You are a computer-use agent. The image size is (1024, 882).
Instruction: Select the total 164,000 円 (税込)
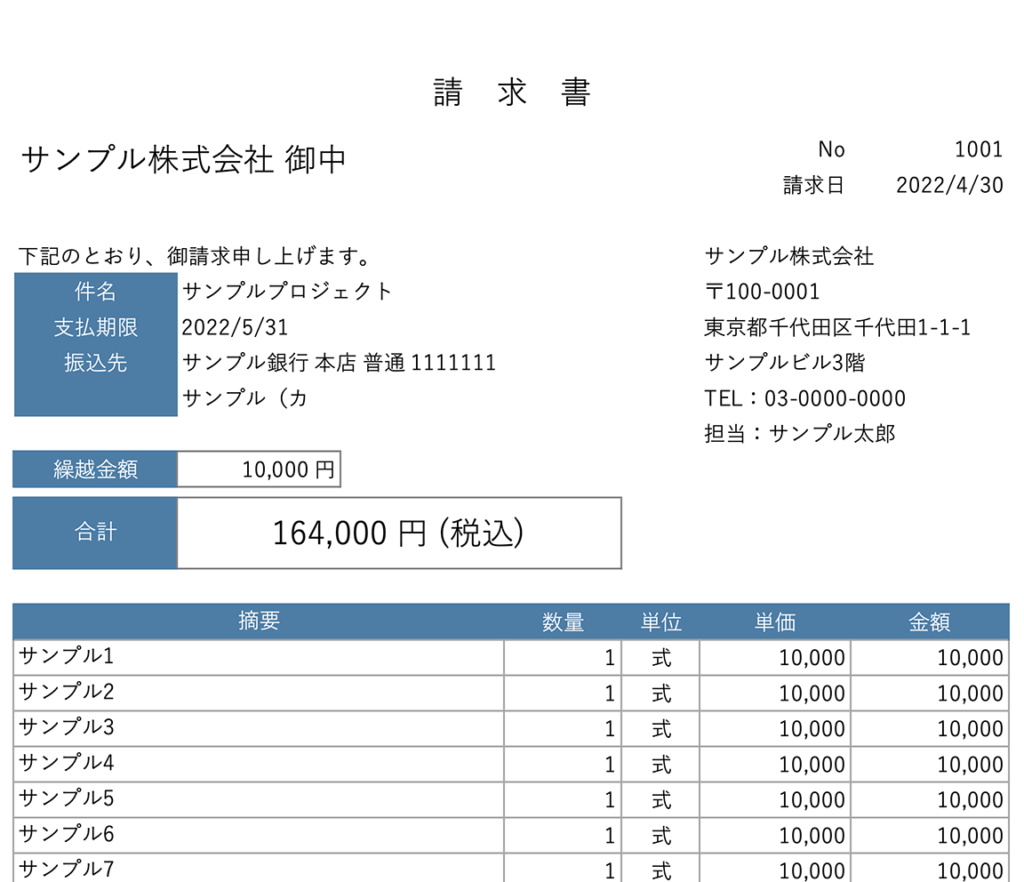398,533
